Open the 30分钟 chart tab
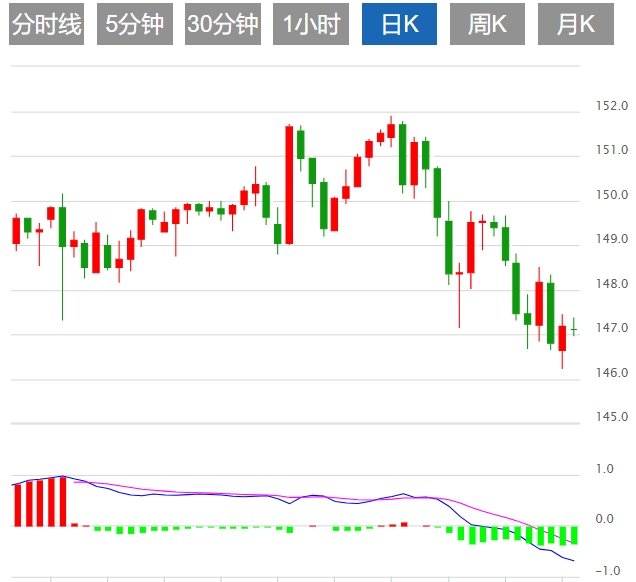 223,24
